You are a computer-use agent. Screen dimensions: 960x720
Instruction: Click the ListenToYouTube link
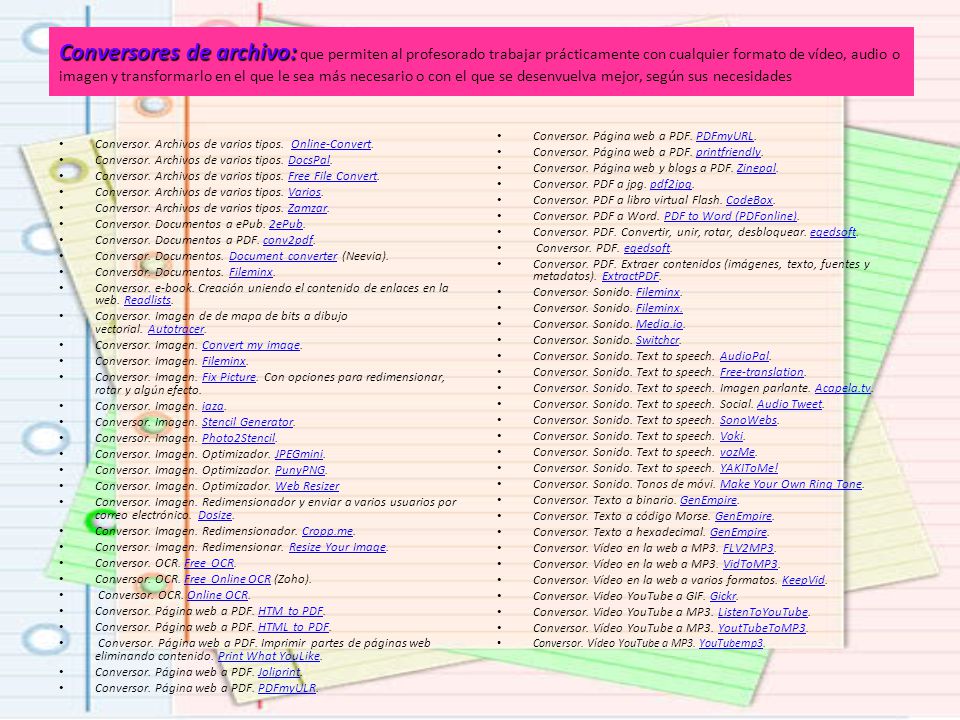click(763, 612)
